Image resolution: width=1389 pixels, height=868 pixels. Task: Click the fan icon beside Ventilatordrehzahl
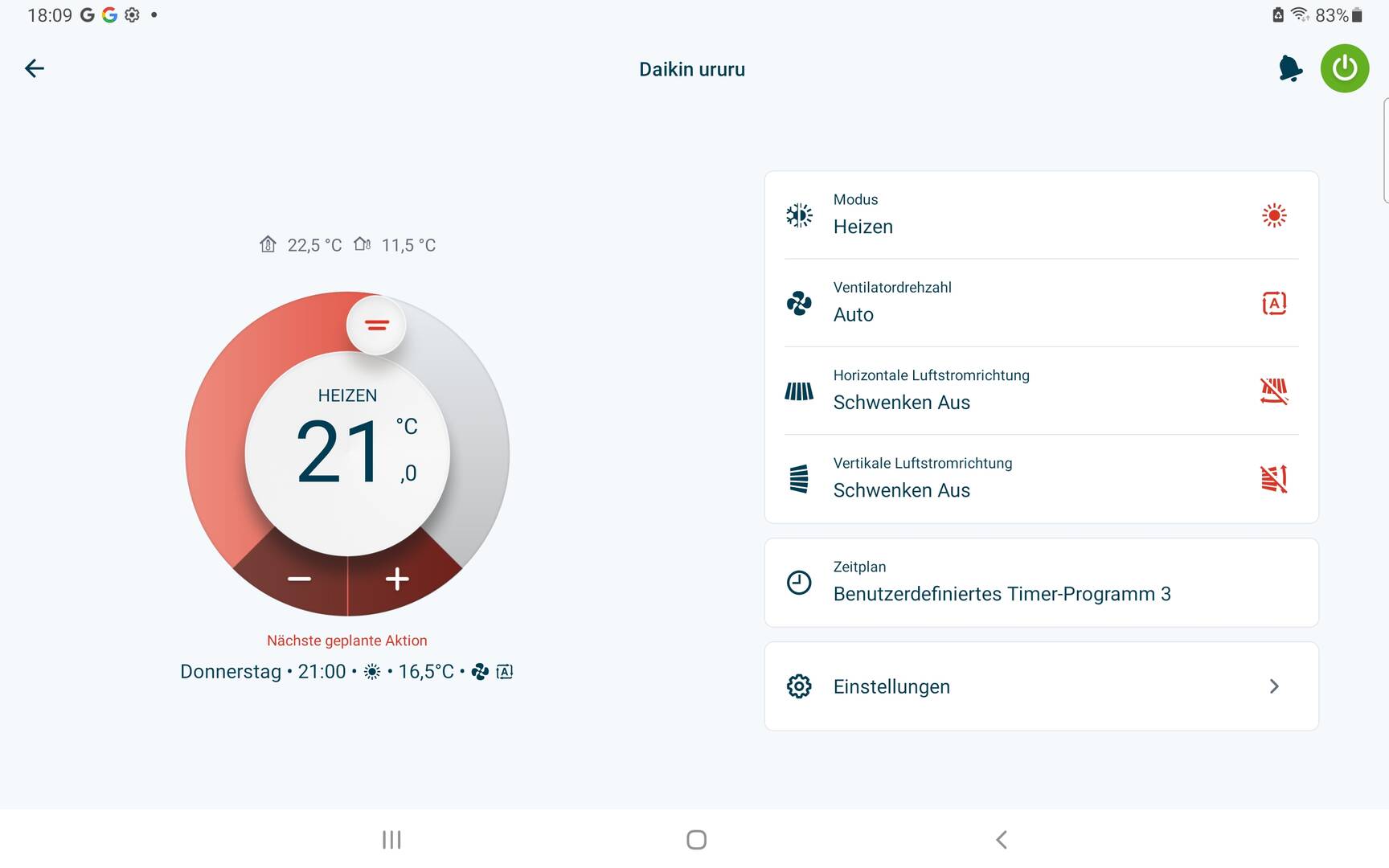[x=799, y=303]
